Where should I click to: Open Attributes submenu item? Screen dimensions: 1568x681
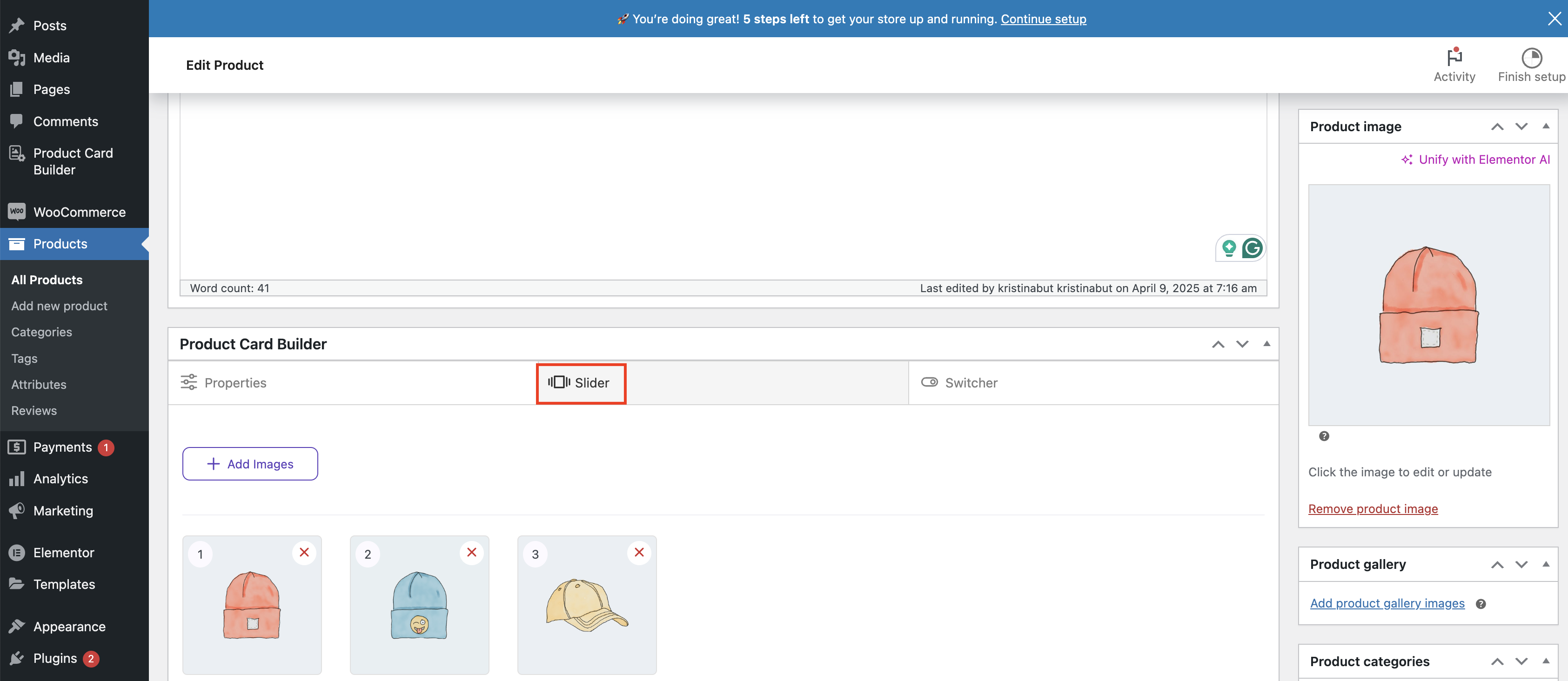(x=38, y=384)
